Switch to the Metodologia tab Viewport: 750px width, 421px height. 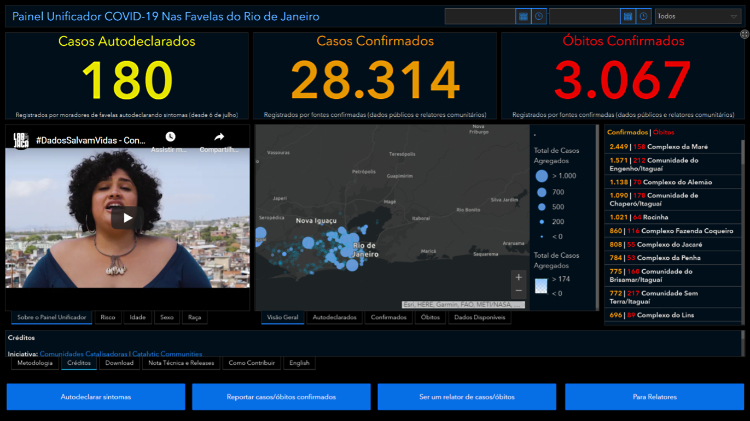pyautogui.click(x=33, y=363)
